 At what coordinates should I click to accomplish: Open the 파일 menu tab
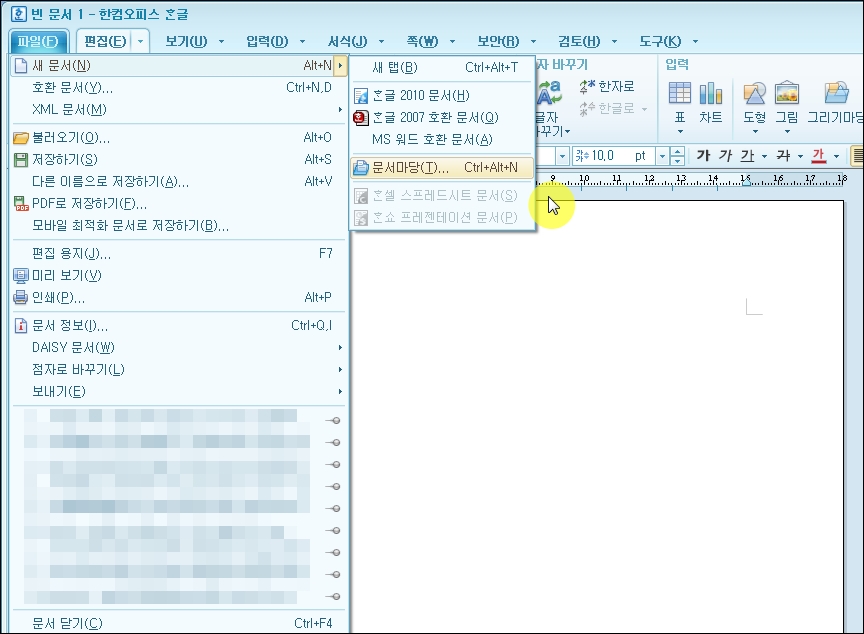pyautogui.click(x=39, y=41)
